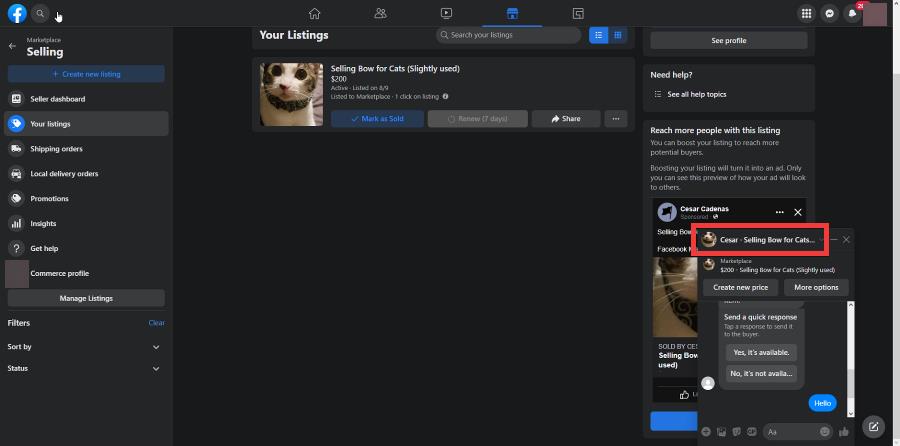The image size is (900, 446).
Task: Click Create new listing
Action: click(x=86, y=74)
